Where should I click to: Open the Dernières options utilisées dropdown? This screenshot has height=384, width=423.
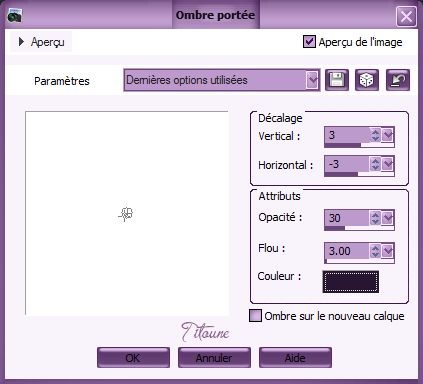(312, 80)
